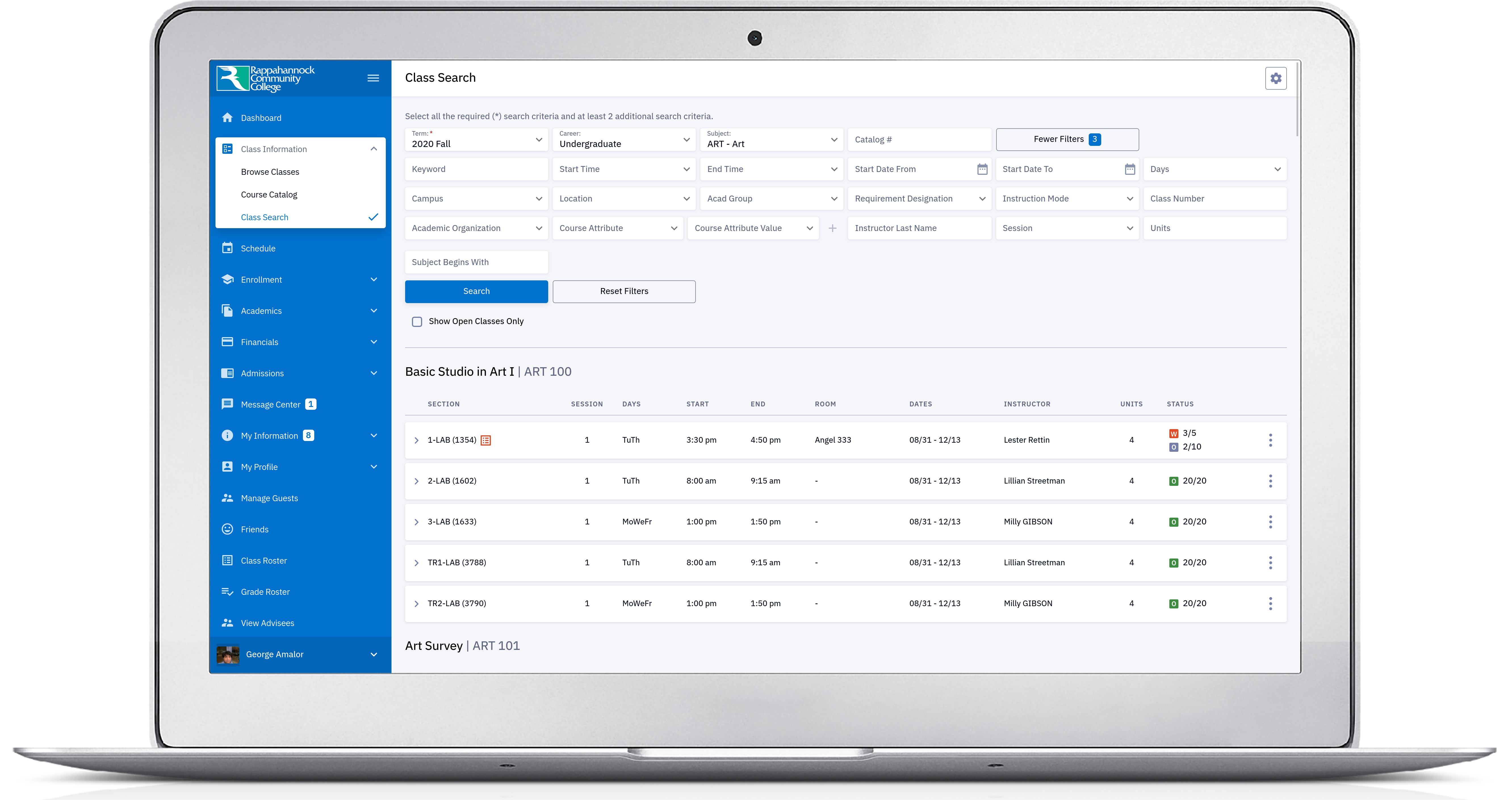
Task: Expand the 2-LAB (1602) section row
Action: tap(416, 481)
